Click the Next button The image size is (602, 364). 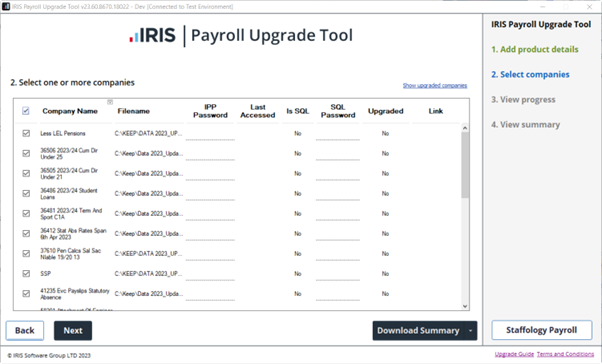(73, 331)
